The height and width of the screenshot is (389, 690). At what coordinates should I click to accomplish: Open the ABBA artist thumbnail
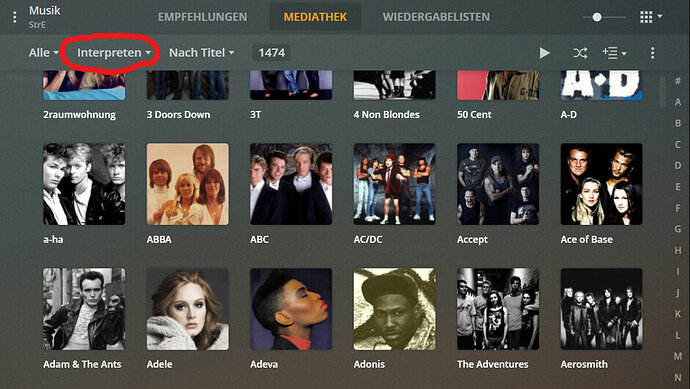point(187,184)
